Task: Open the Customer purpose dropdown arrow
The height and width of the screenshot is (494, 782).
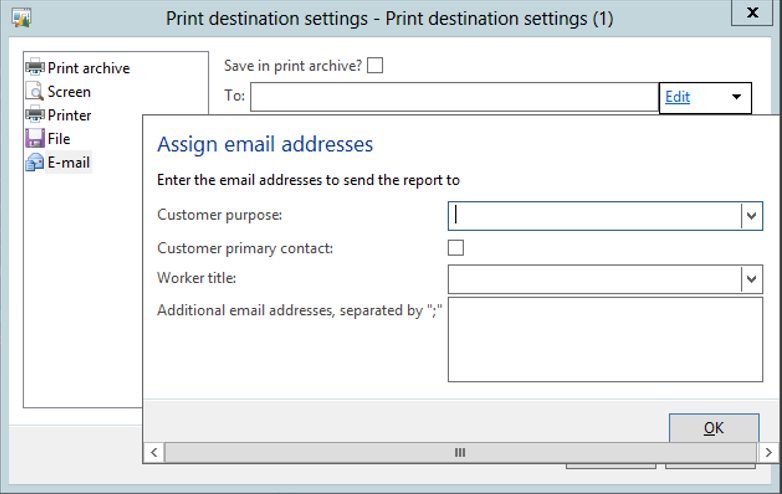Action: click(751, 215)
